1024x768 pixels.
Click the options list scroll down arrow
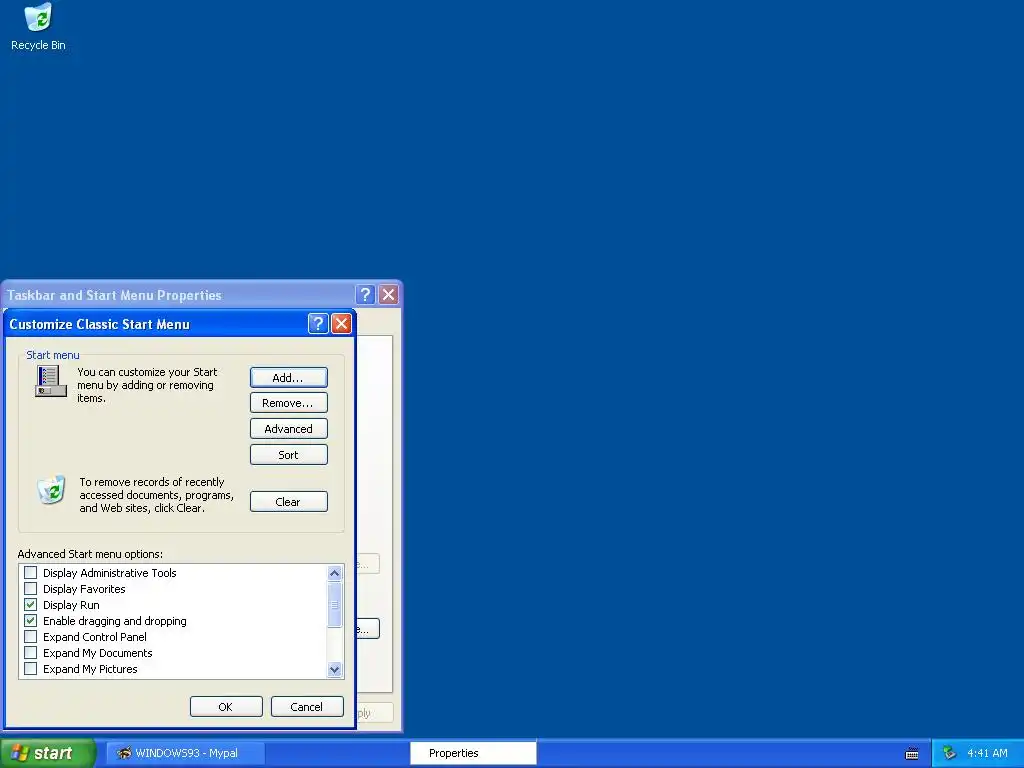334,669
